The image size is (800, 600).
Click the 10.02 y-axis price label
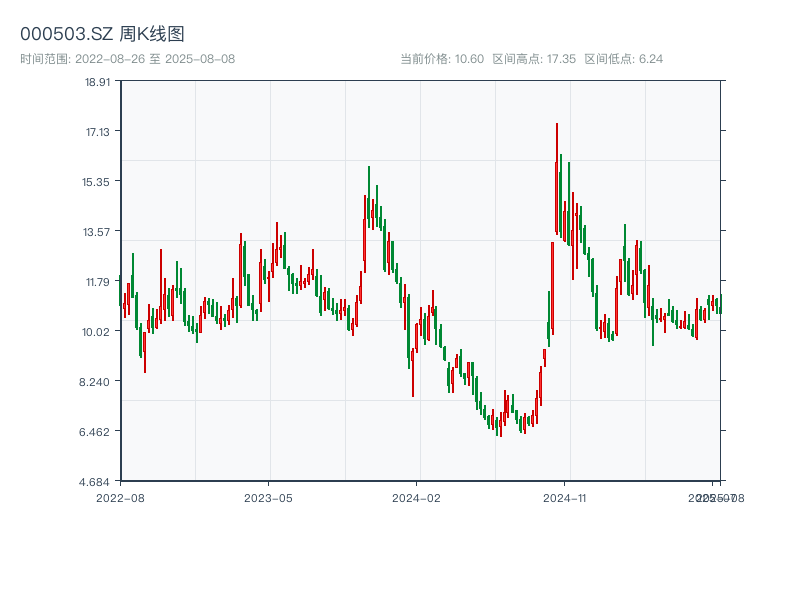point(98,332)
